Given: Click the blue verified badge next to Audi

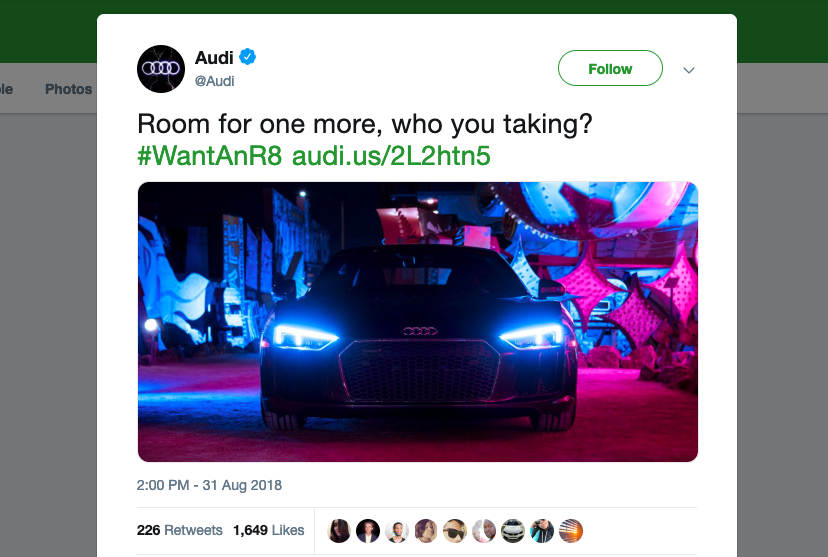Looking at the screenshot, I should point(247,56).
